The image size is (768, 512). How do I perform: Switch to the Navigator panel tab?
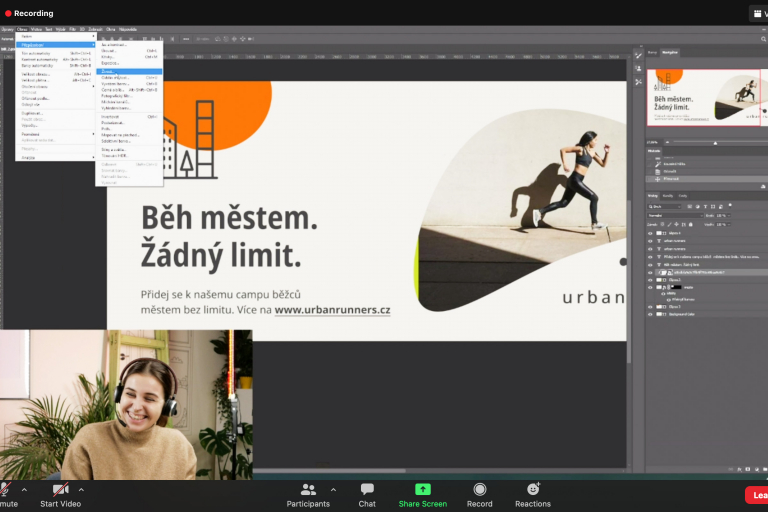tap(670, 52)
